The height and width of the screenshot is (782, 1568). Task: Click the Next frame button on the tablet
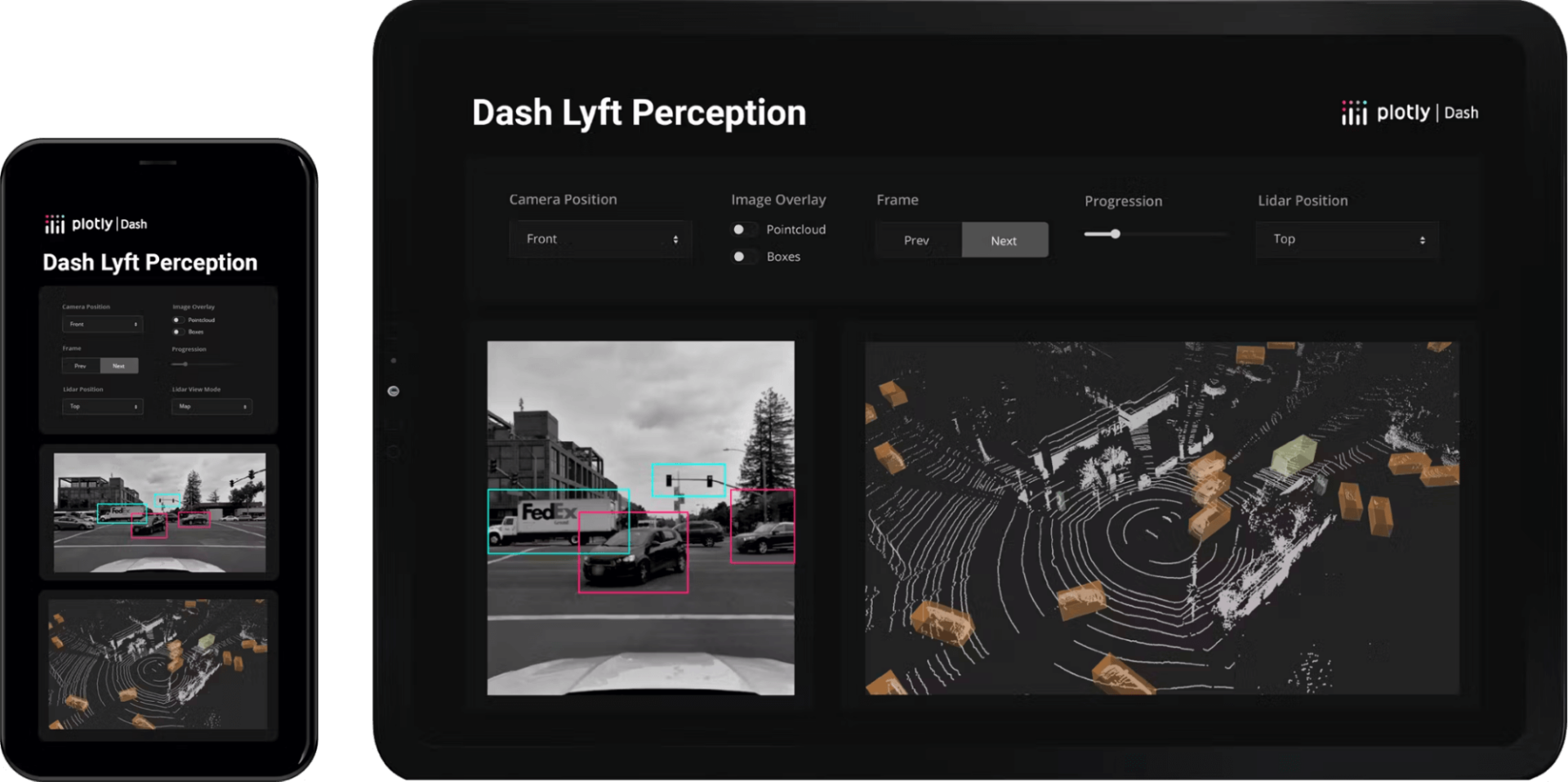pyautogui.click(x=1004, y=240)
